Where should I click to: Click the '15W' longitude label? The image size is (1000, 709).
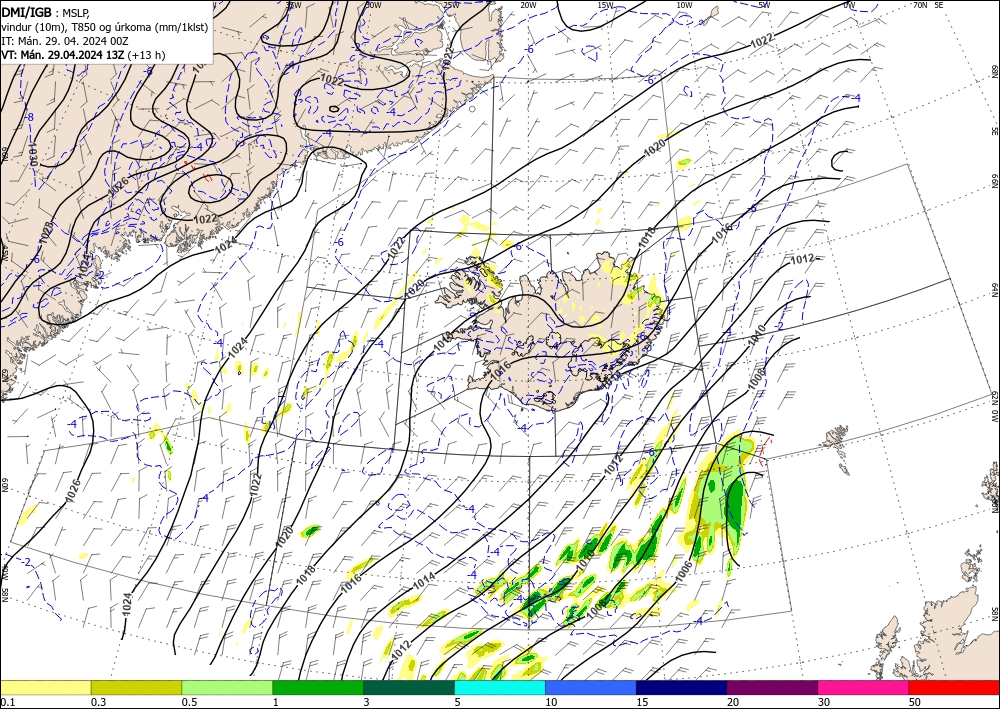(605, 5)
